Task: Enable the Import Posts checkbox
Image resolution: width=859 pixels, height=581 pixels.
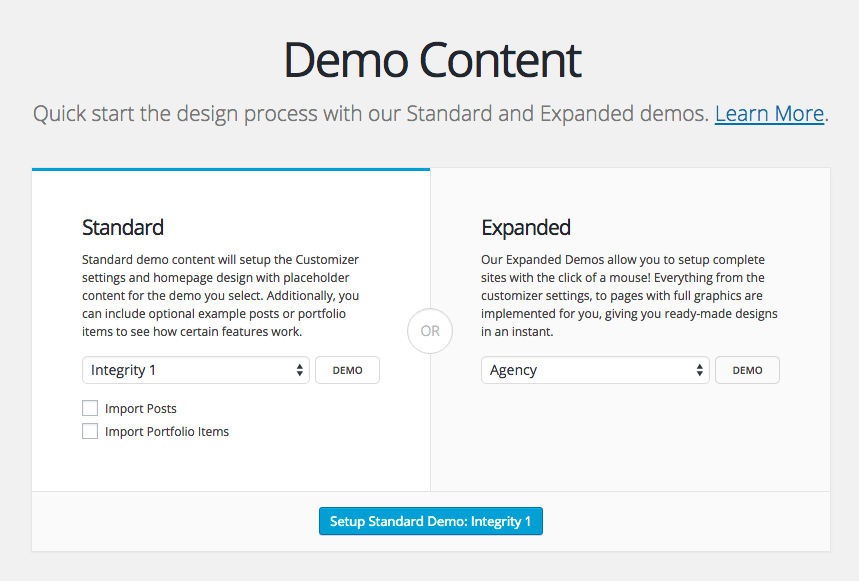Action: point(90,408)
